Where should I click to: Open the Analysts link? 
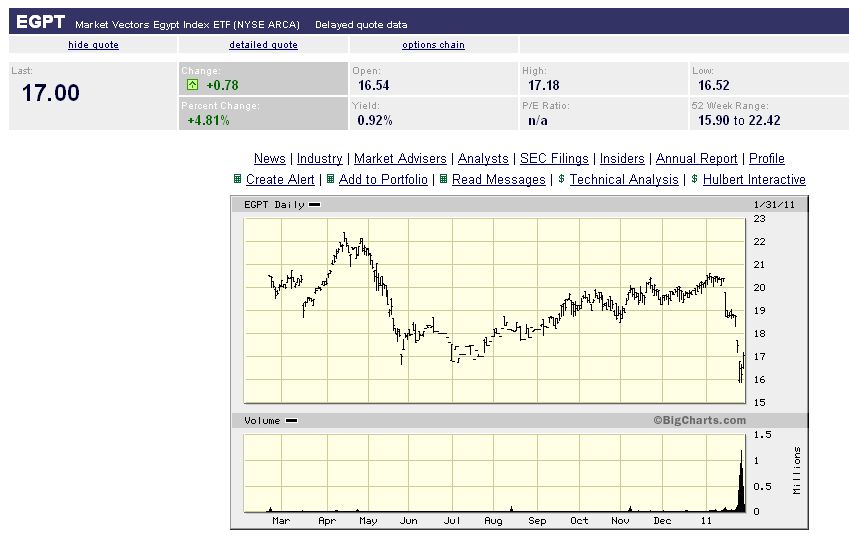pyautogui.click(x=483, y=159)
